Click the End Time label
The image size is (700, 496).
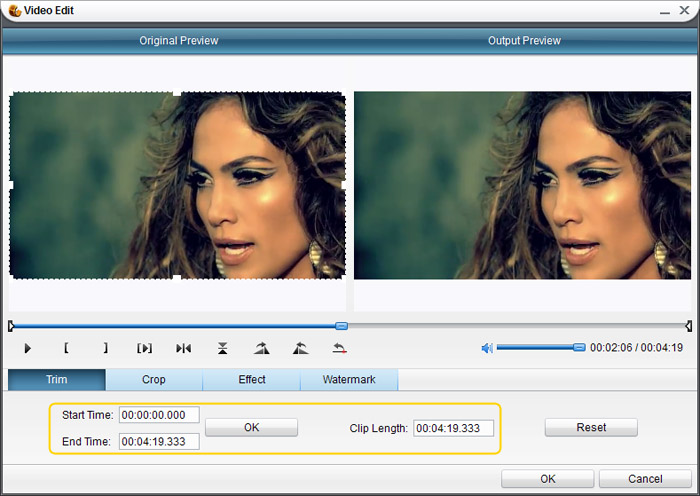tap(86, 442)
